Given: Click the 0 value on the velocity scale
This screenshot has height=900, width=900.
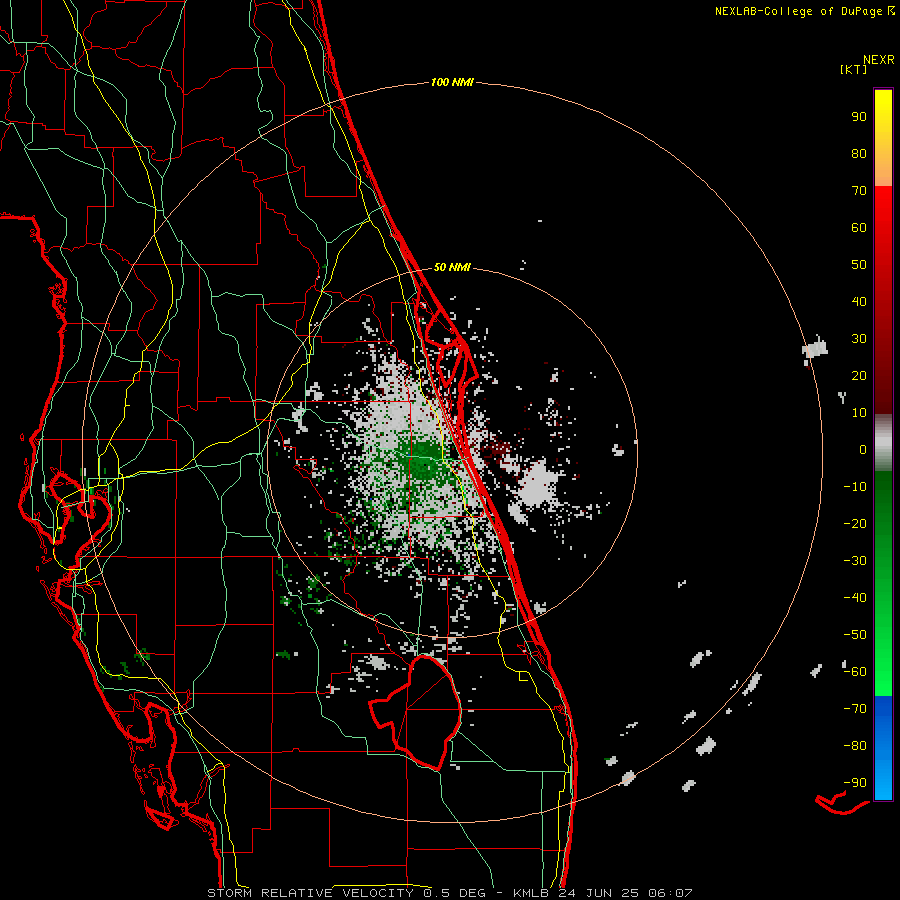Looking at the screenshot, I should 863,449.
